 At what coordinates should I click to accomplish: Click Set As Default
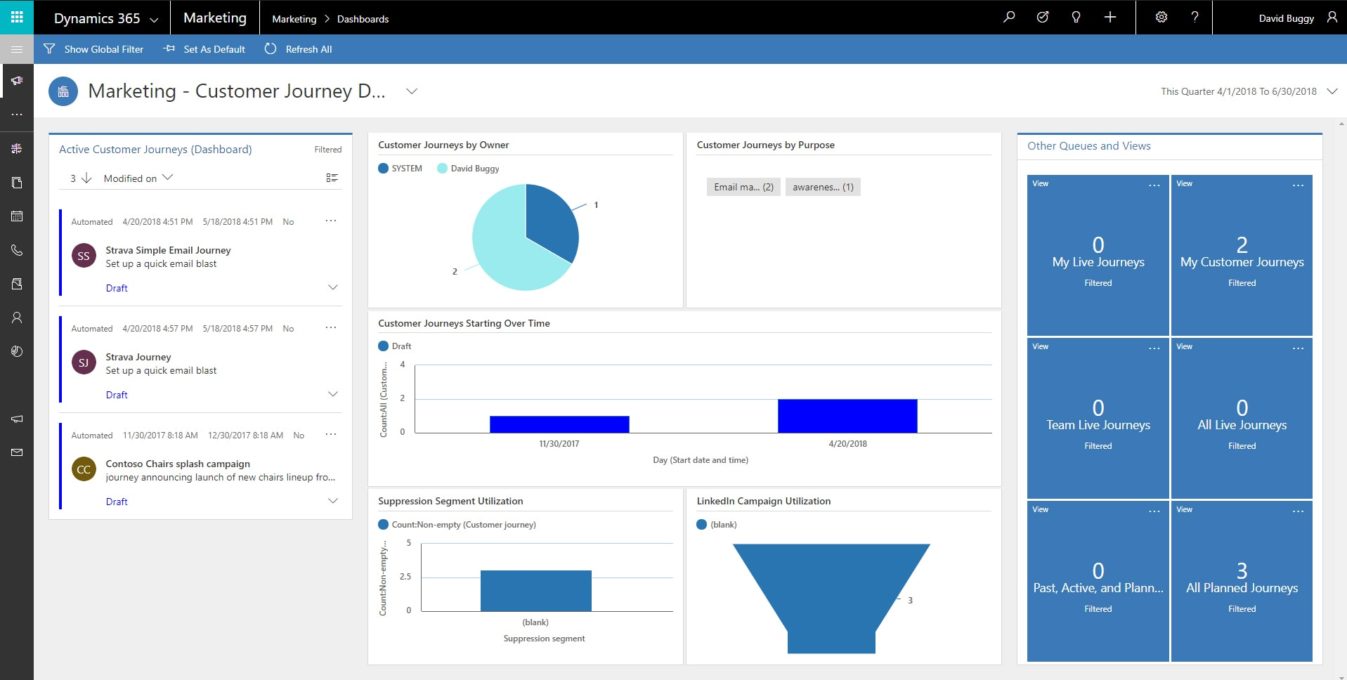204,49
